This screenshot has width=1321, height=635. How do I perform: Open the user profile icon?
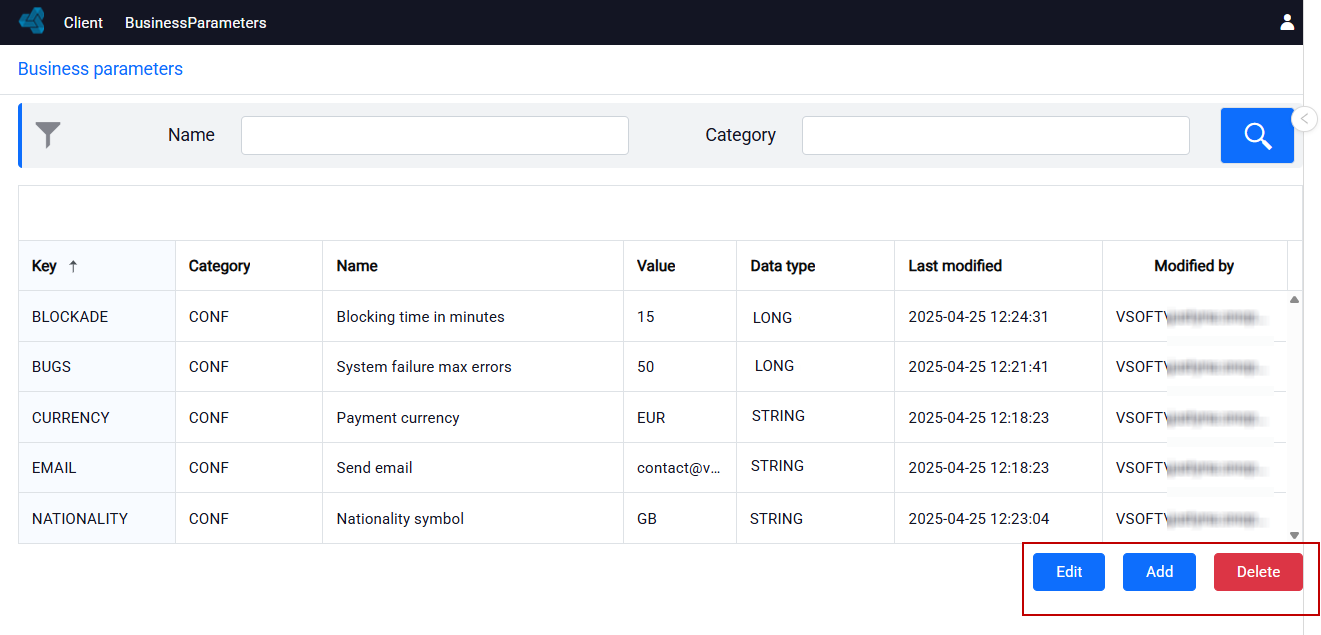click(x=1287, y=22)
